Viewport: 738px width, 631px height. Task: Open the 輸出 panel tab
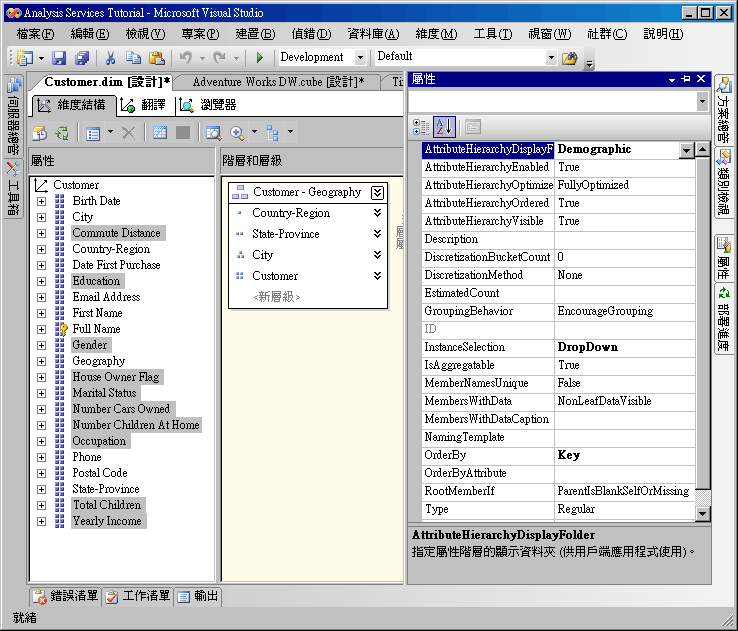pyautogui.click(x=198, y=596)
